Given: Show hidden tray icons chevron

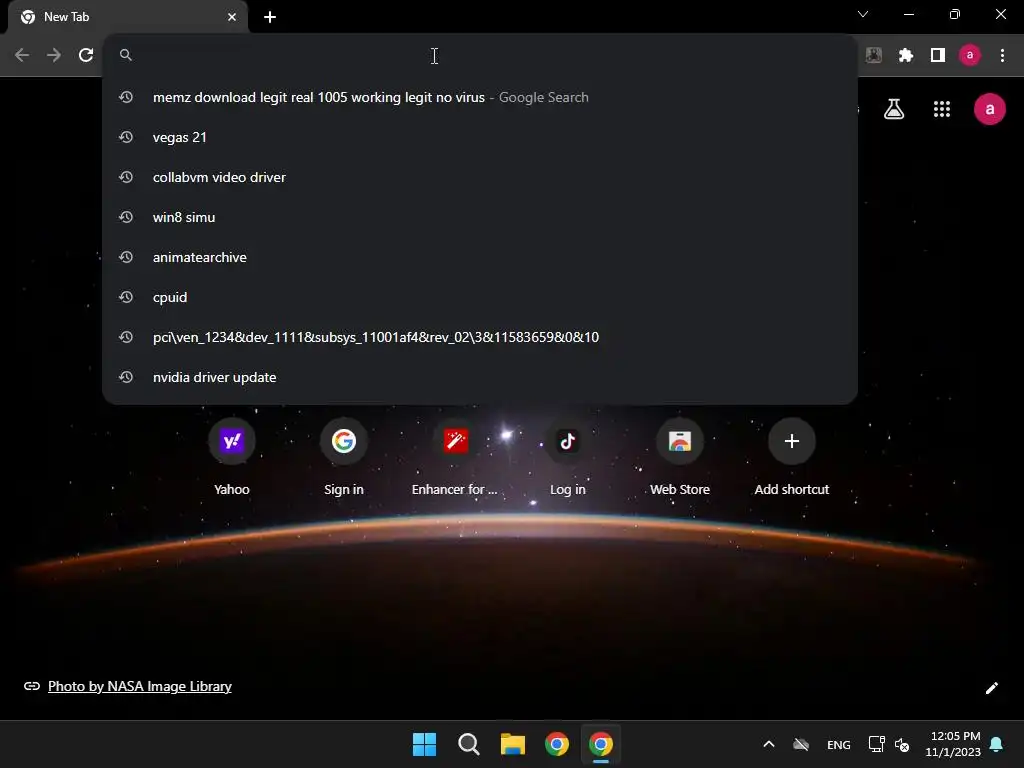Looking at the screenshot, I should click(x=769, y=744).
